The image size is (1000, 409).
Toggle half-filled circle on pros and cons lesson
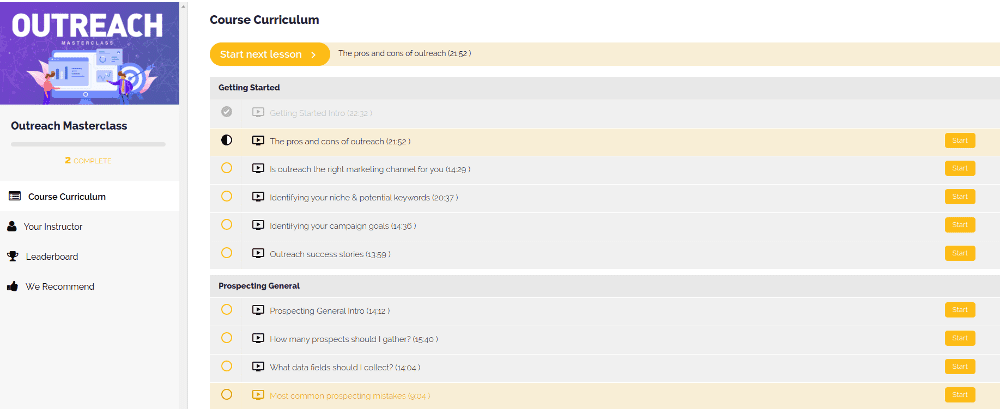[x=226, y=140]
